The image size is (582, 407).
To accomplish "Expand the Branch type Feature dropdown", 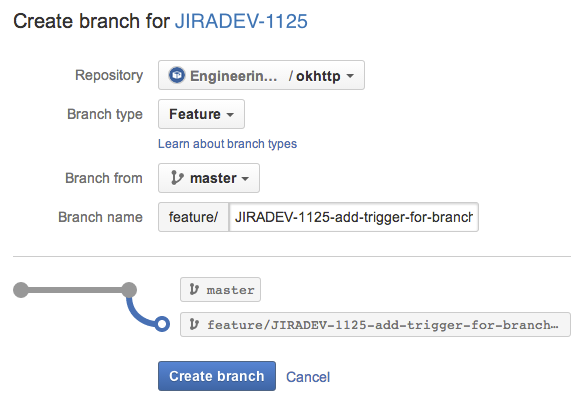I will pos(201,114).
